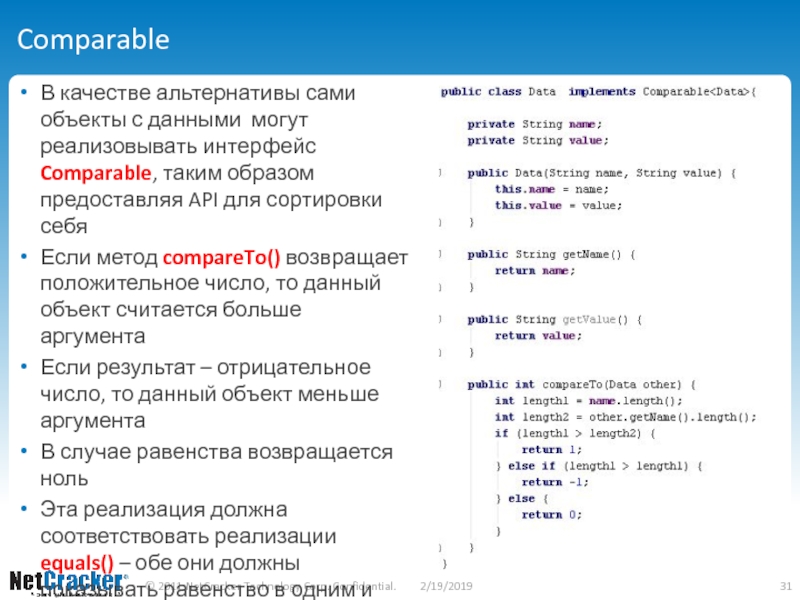Click the word "ноль"
The image size is (800, 600).
pos(64,479)
